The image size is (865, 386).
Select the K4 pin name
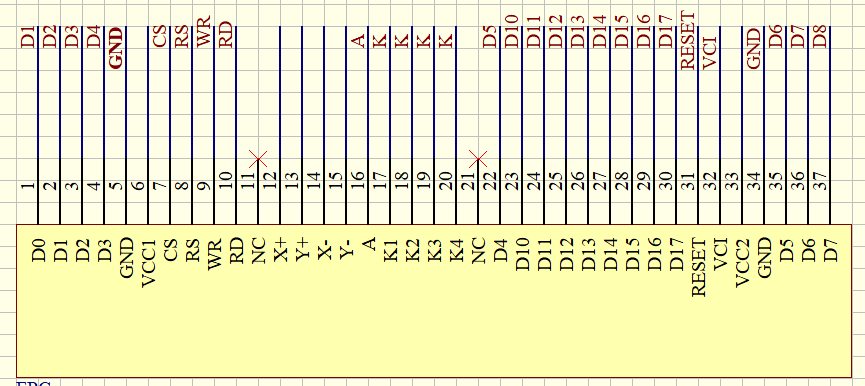coord(457,250)
